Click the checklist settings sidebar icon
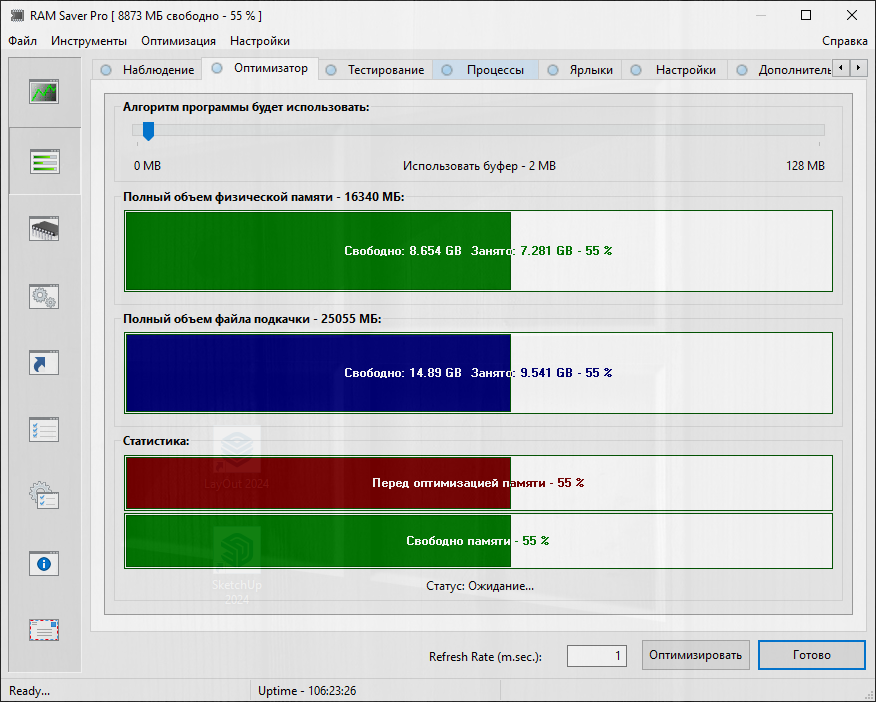The width and height of the screenshot is (876, 702). [44, 429]
